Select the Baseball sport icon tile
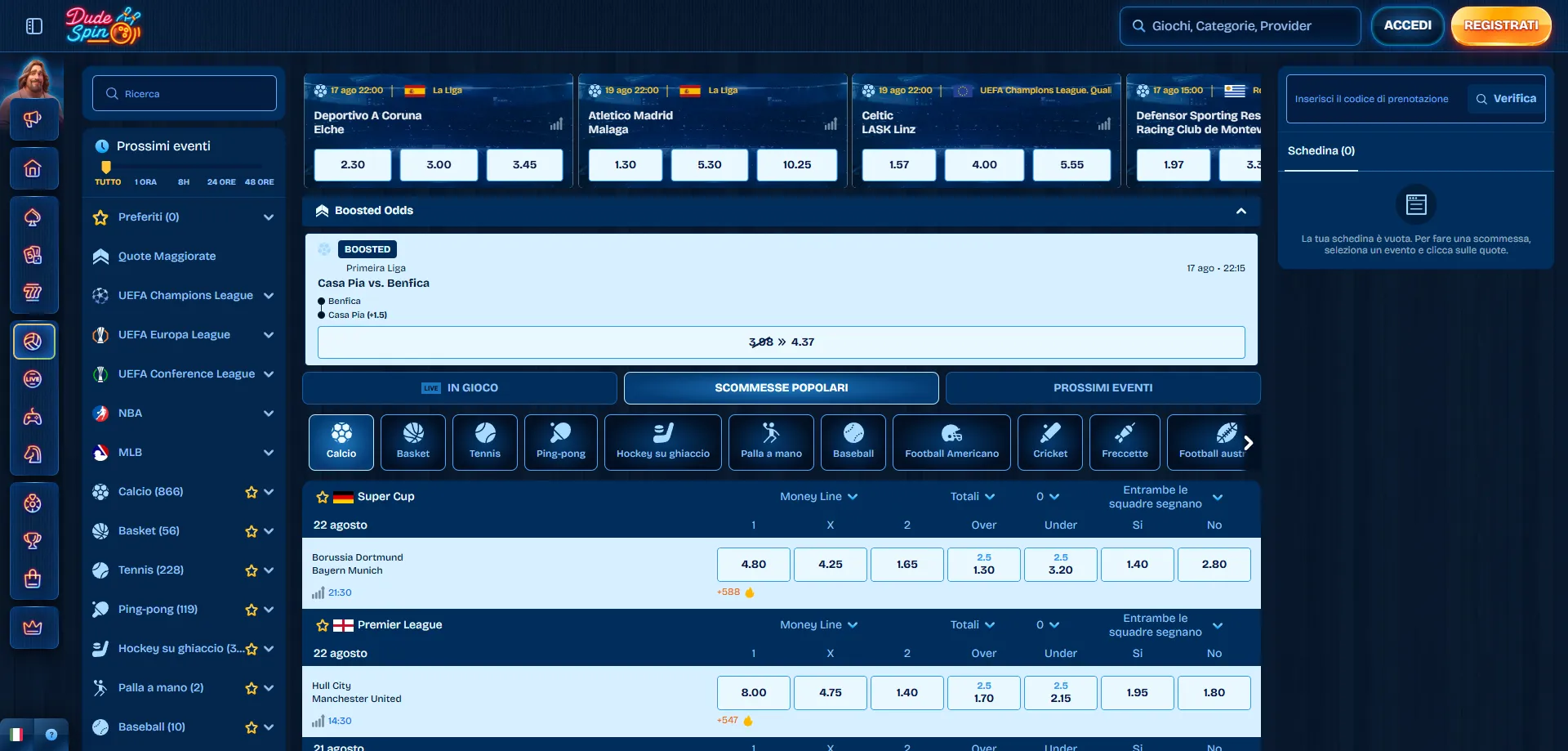Image resolution: width=1568 pixels, height=751 pixels. (853, 442)
